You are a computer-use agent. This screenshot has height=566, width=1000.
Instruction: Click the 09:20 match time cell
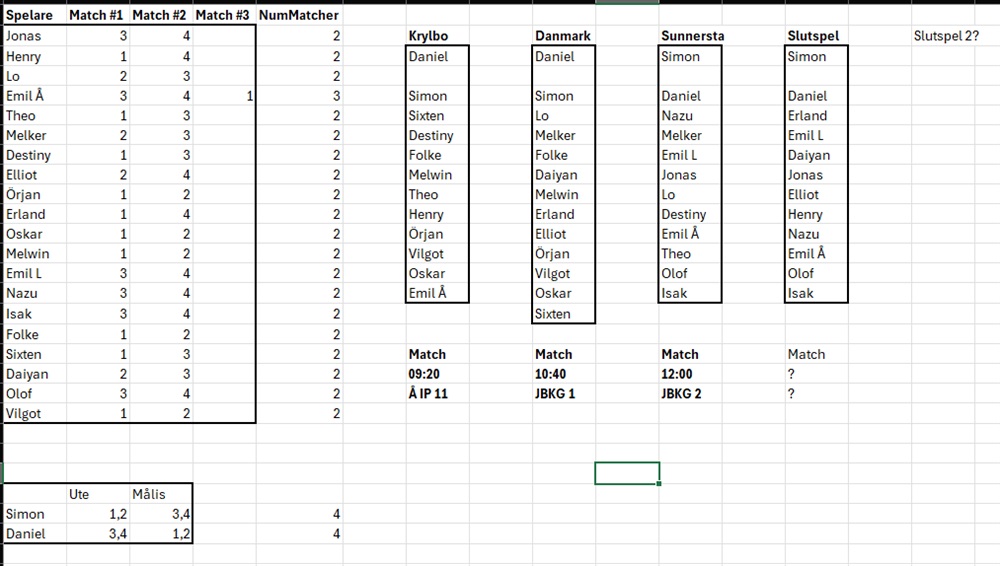coord(427,374)
